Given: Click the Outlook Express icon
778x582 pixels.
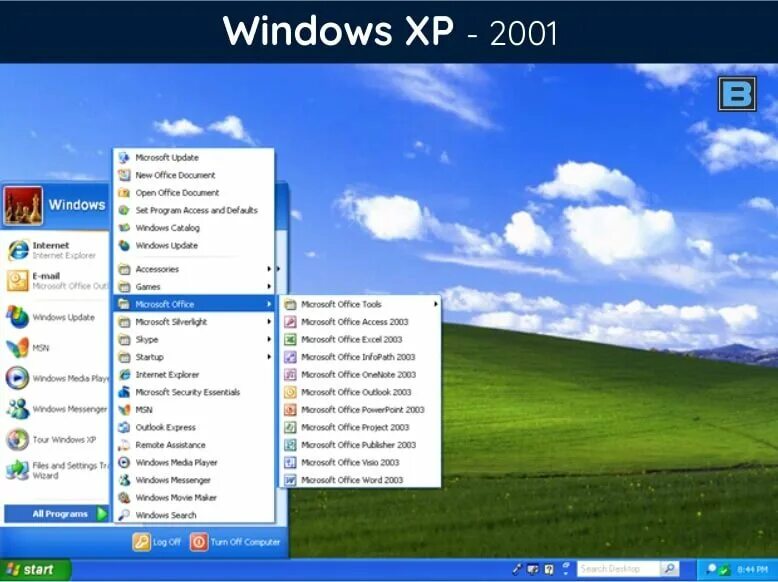Looking at the screenshot, I should (124, 427).
